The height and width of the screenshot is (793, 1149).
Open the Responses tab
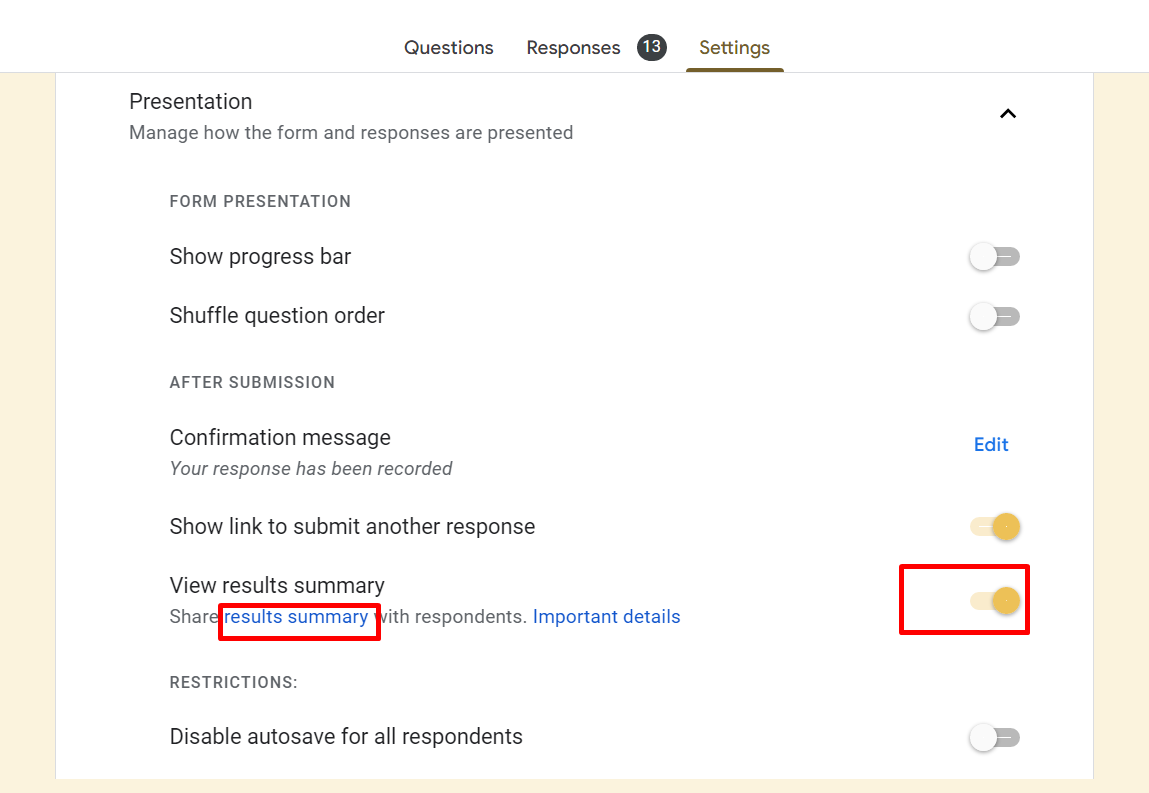[573, 47]
